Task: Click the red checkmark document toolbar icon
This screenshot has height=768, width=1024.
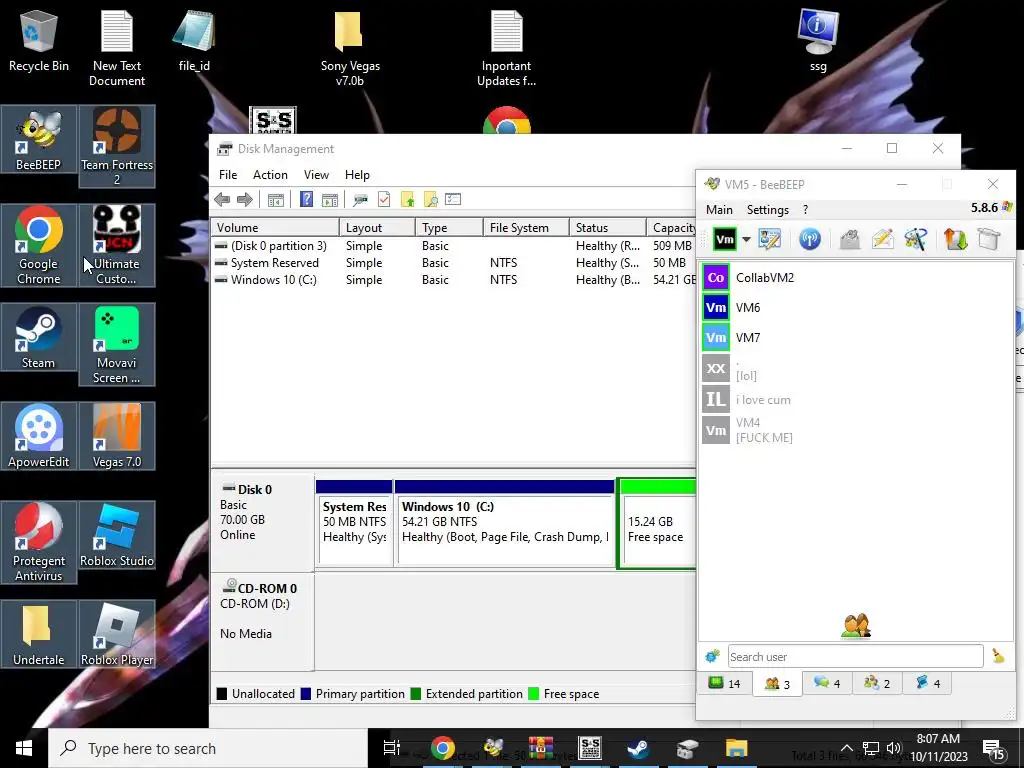Action: click(x=384, y=199)
